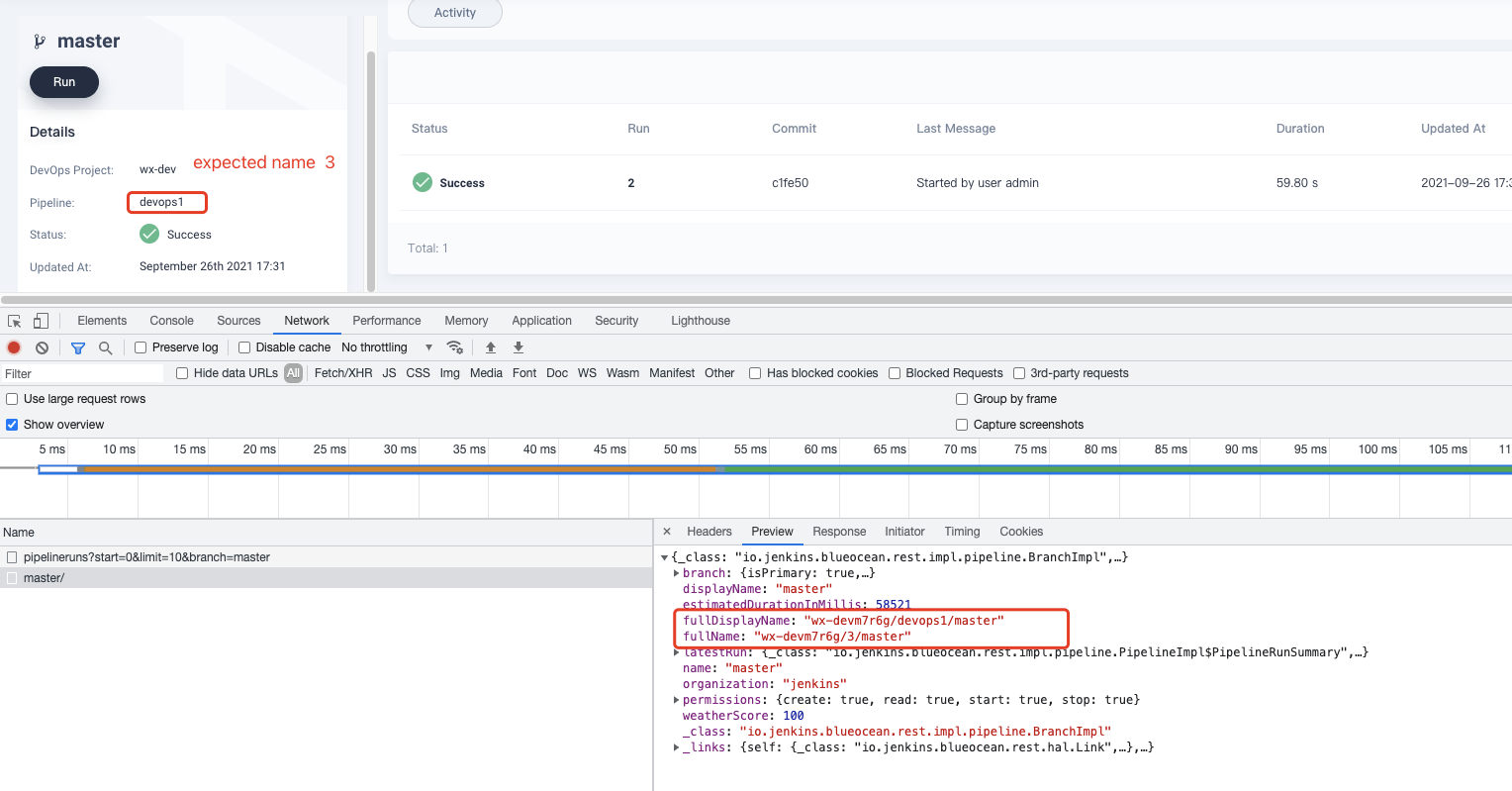Switch to the Console tab
The width and height of the screenshot is (1512, 791).
171,320
